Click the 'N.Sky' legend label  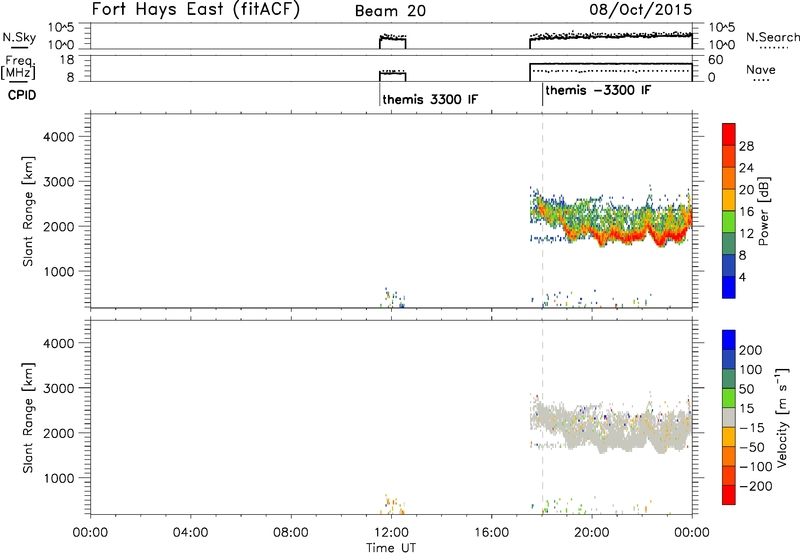pyautogui.click(x=19, y=37)
